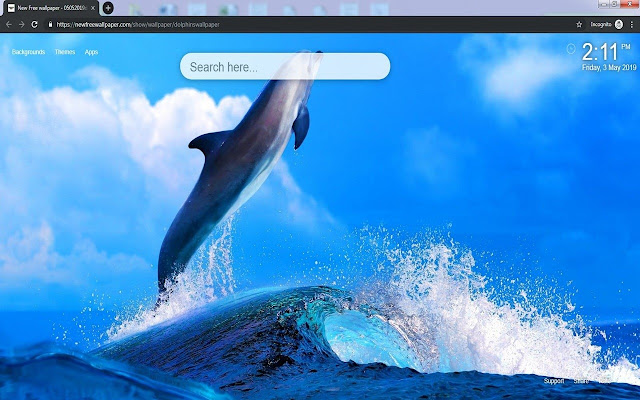Viewport: 640px width, 400px height.
Task: Close the New Free wallpaper tab
Action: coord(93,8)
